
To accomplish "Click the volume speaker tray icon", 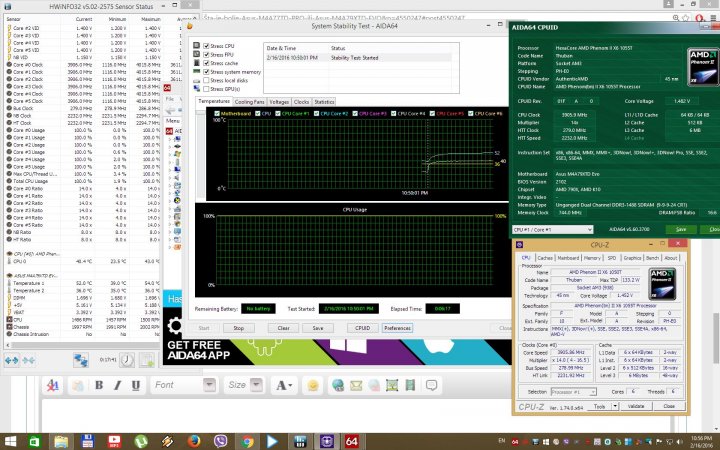I will click(679, 442).
